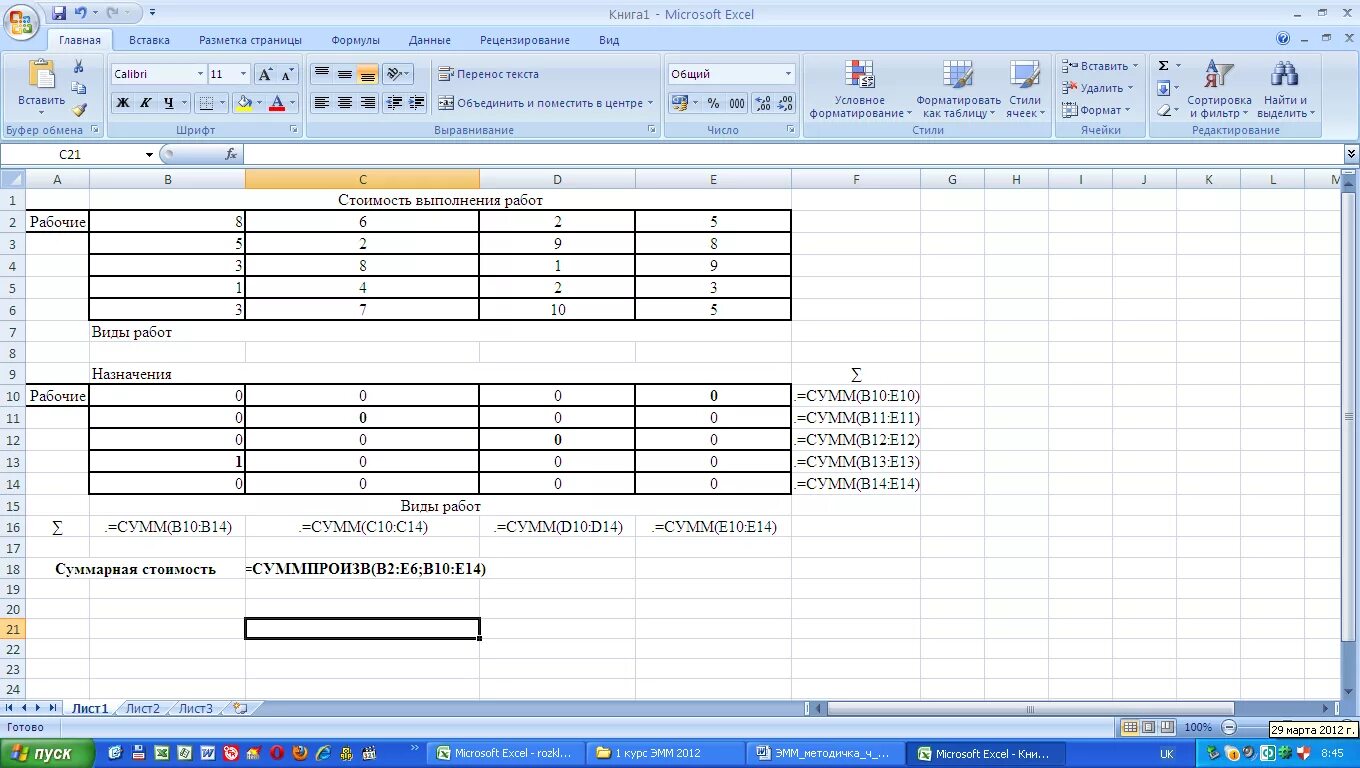Open Сортировка и фильтр menu
Viewport: 1360px width, 768px height.
(1219, 89)
